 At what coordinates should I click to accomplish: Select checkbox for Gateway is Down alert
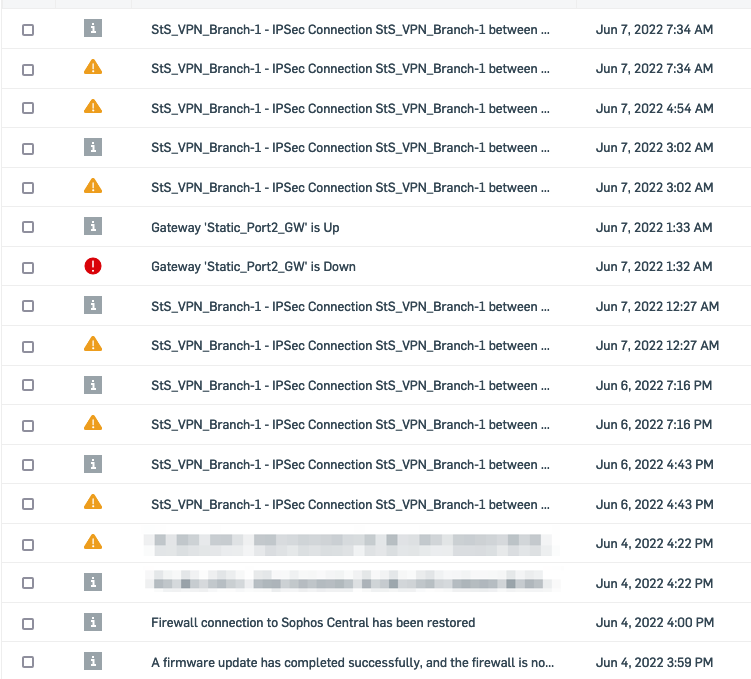click(28, 268)
